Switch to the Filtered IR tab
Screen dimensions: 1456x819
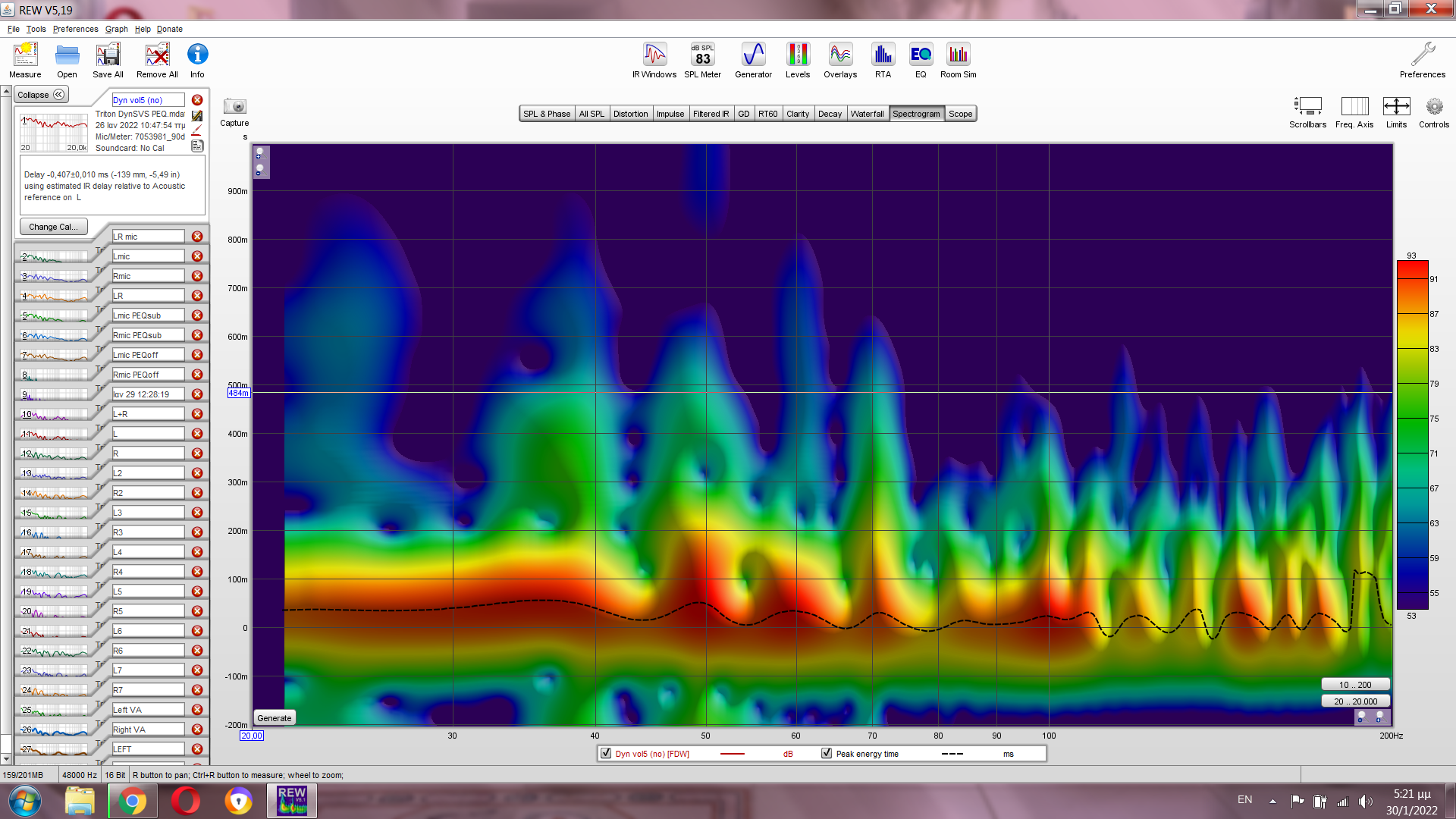point(711,114)
